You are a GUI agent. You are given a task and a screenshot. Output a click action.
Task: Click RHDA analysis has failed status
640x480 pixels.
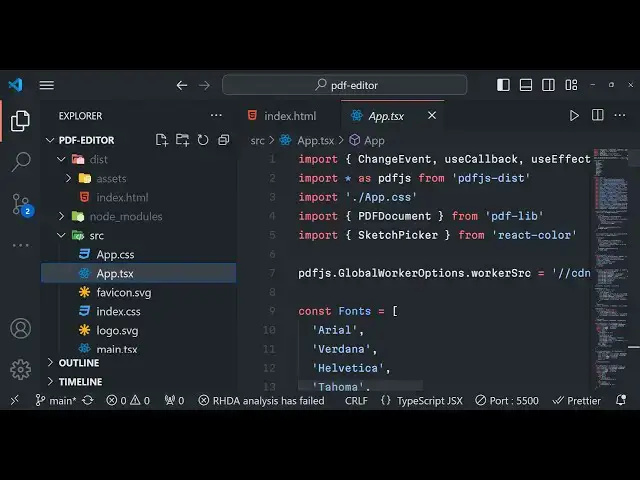pyautogui.click(x=261, y=400)
